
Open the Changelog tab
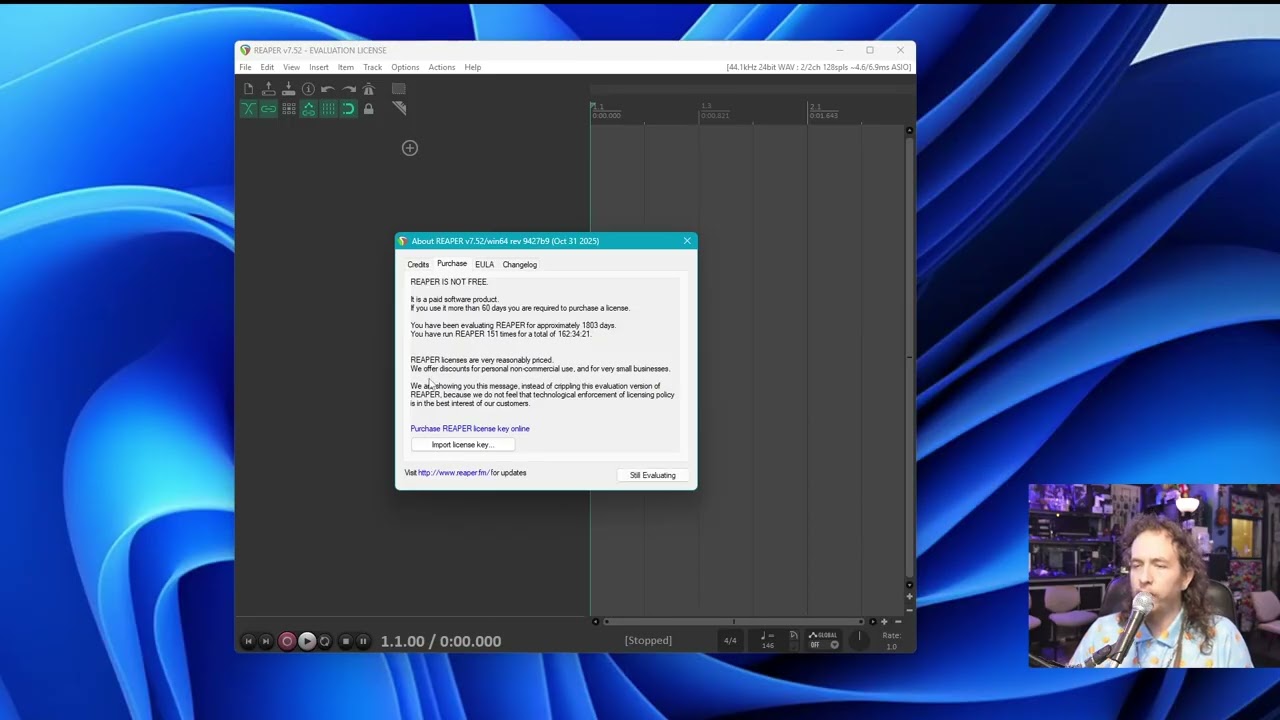click(520, 264)
